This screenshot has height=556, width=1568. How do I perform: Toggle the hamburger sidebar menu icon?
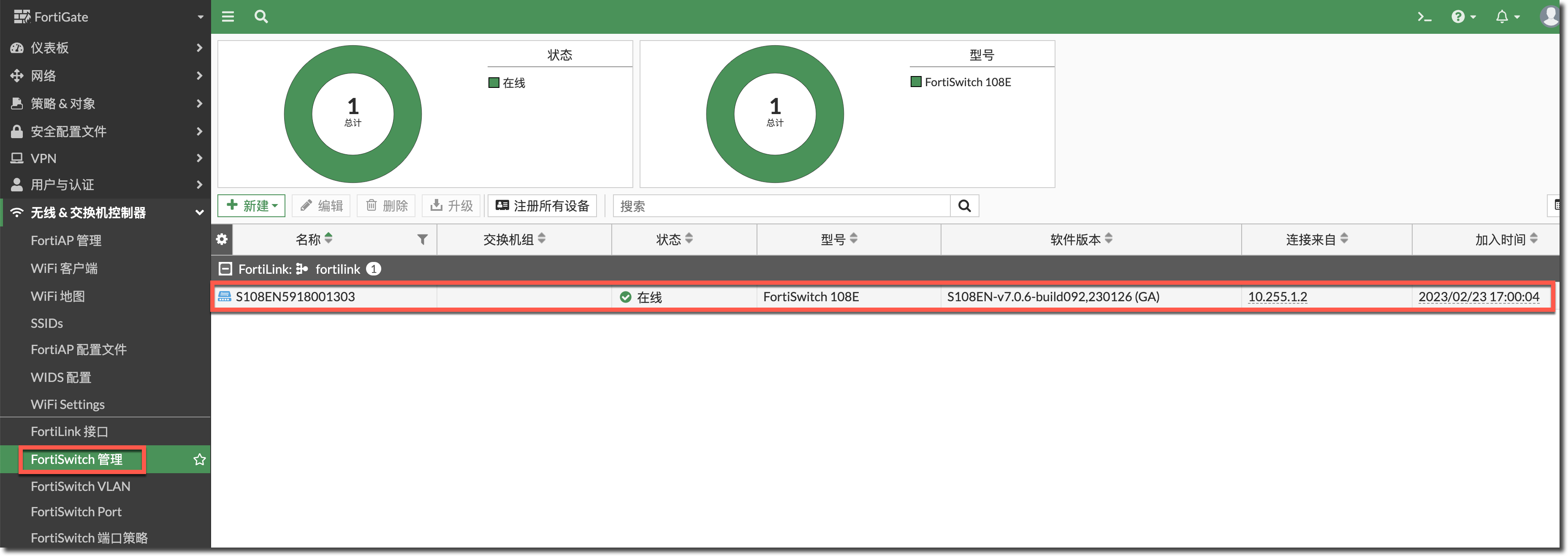228,17
